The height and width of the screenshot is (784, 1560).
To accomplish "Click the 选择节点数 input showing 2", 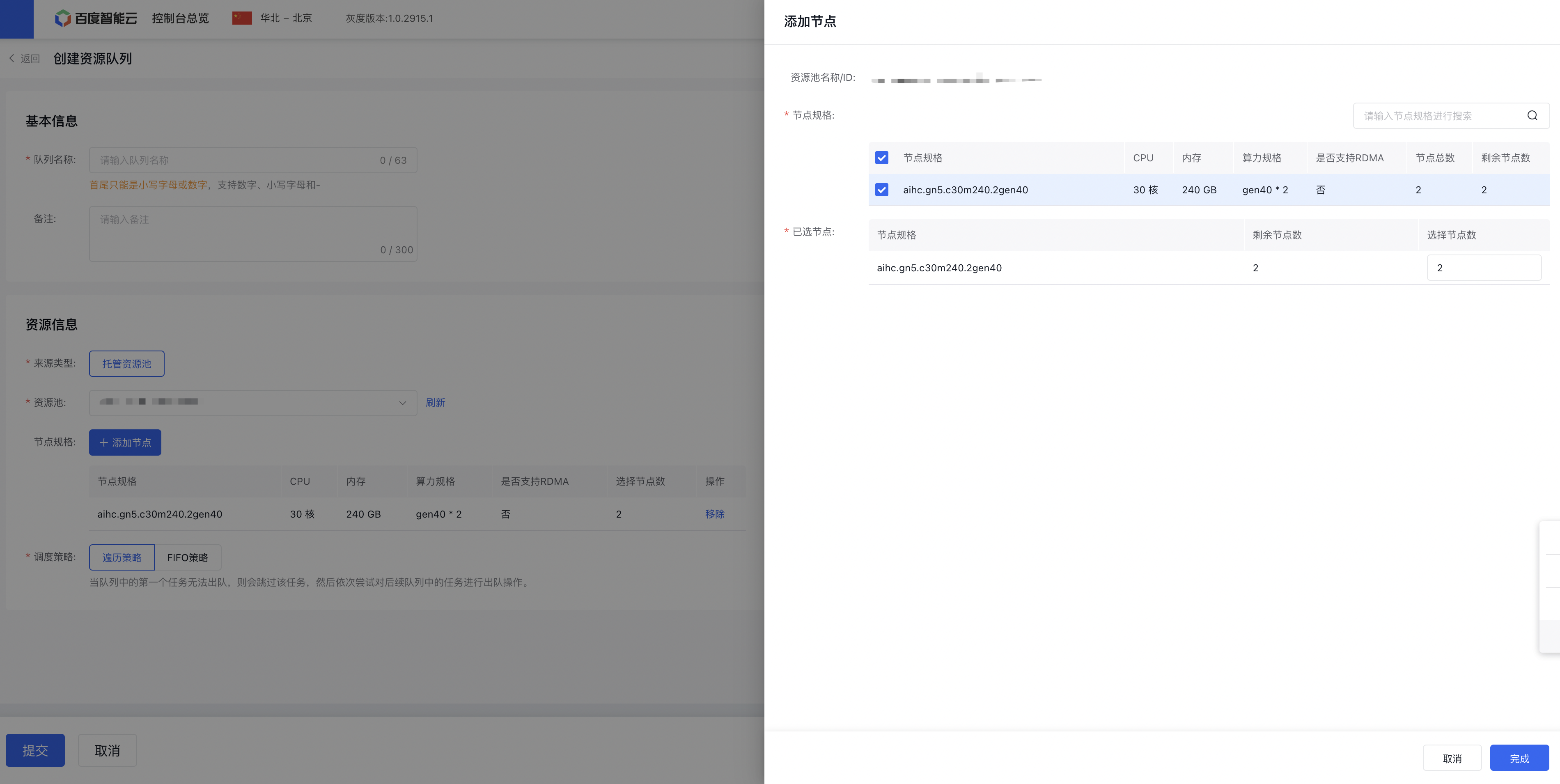I will click(1484, 268).
